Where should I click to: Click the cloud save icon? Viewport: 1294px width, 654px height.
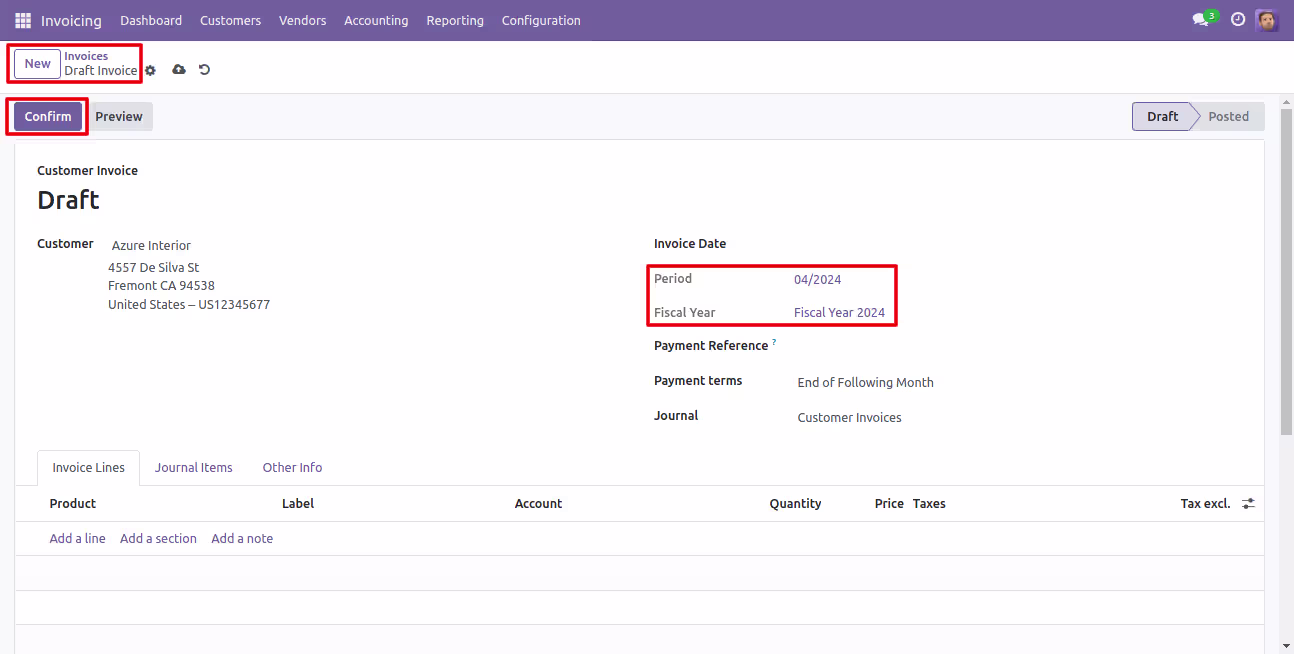[179, 70]
